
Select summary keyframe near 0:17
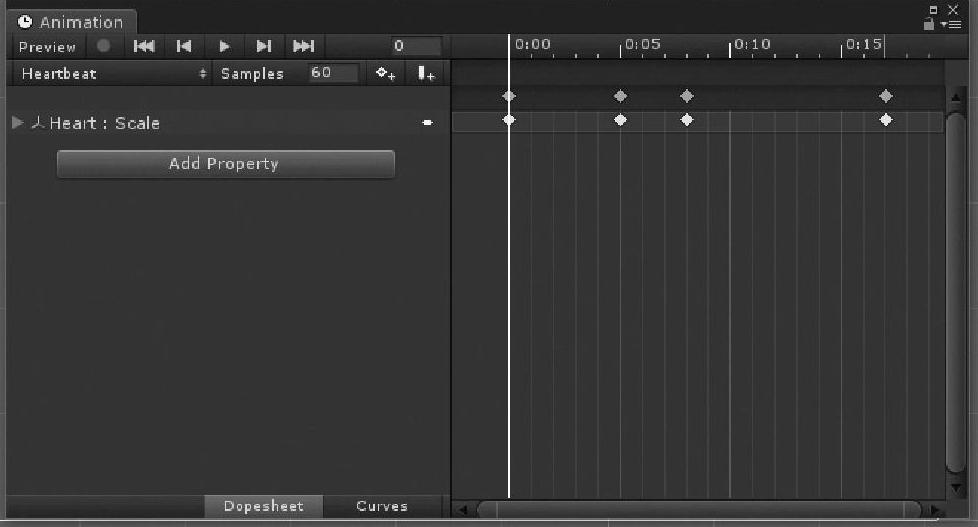click(886, 96)
